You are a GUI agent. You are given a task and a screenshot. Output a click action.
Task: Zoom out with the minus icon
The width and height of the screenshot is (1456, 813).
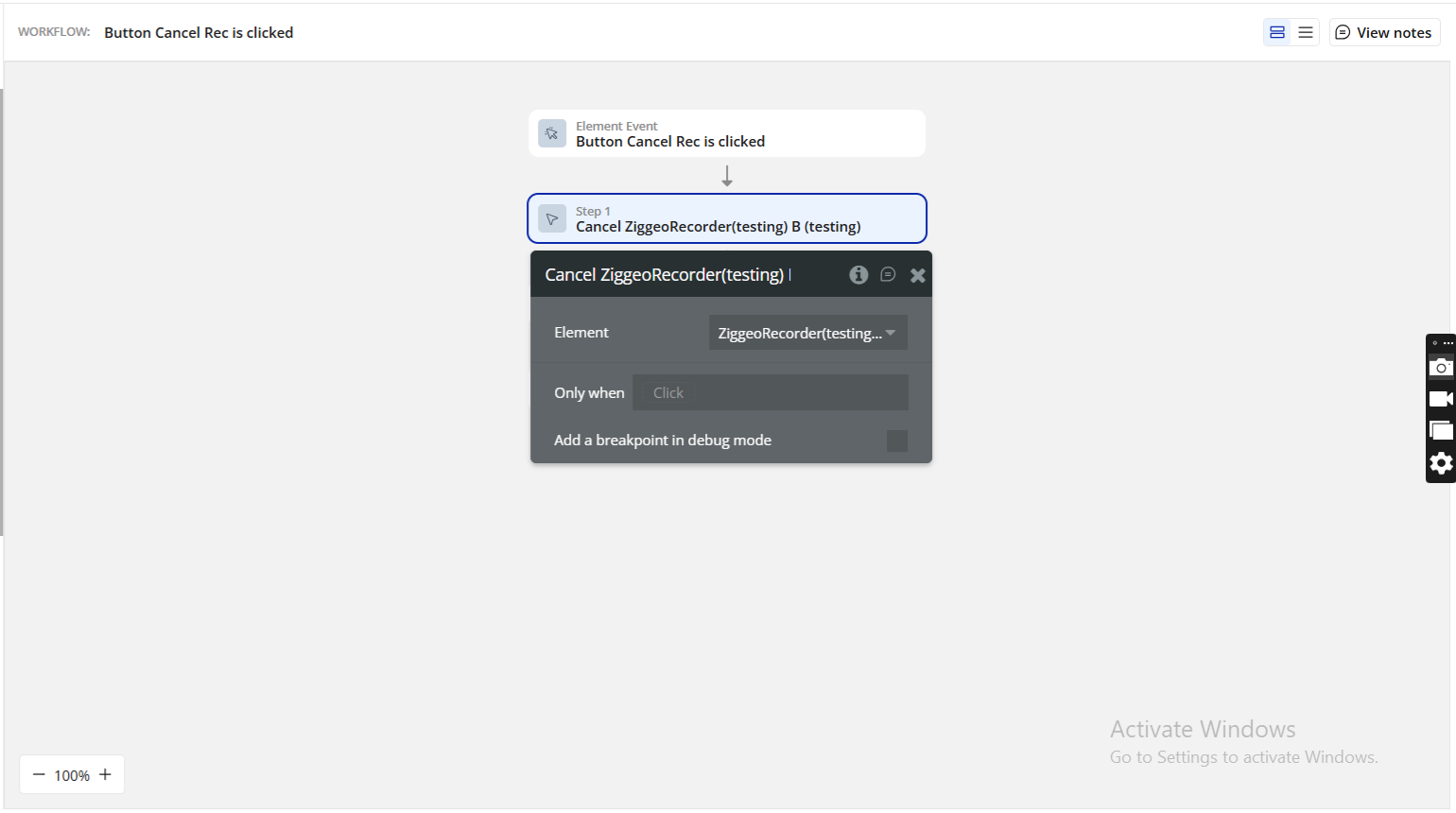click(39, 774)
